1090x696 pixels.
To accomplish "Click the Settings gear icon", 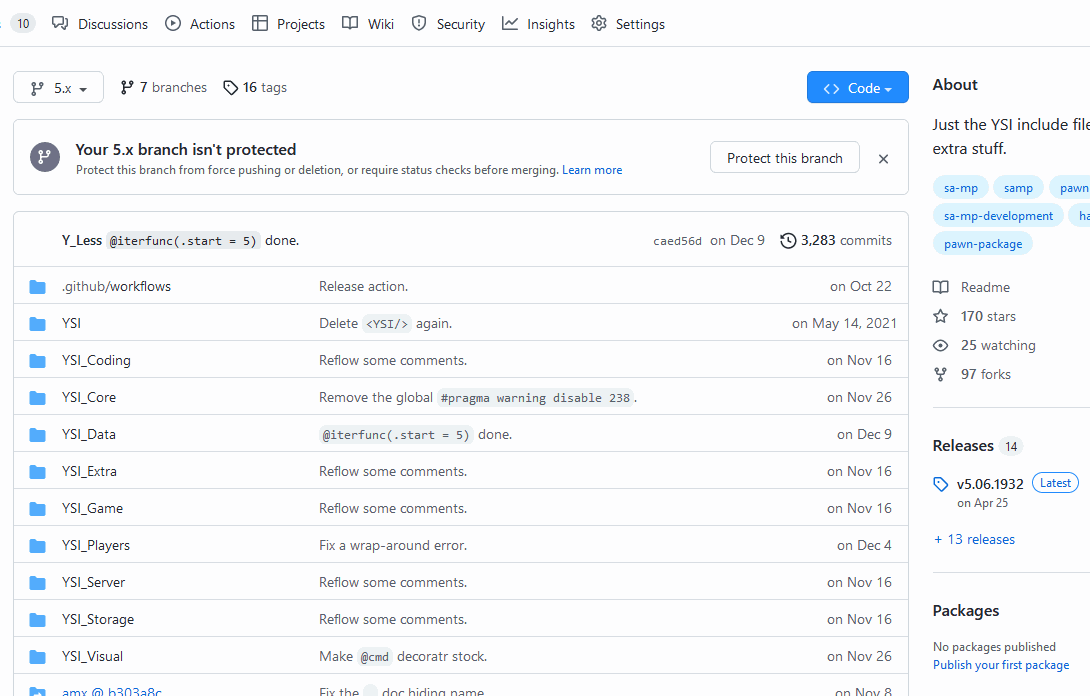I will pos(599,24).
